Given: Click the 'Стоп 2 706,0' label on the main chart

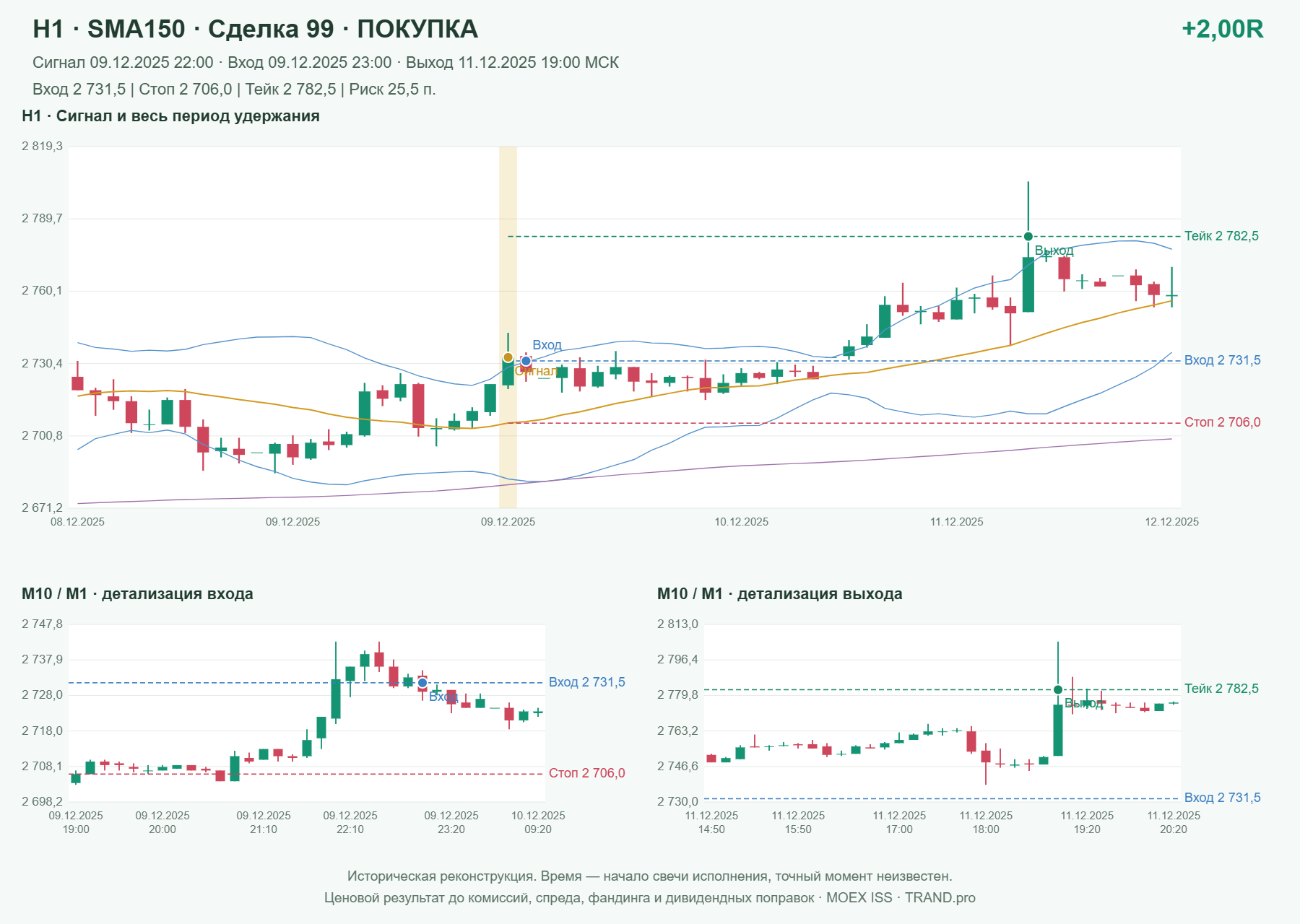Looking at the screenshot, I should (x=1222, y=422).
